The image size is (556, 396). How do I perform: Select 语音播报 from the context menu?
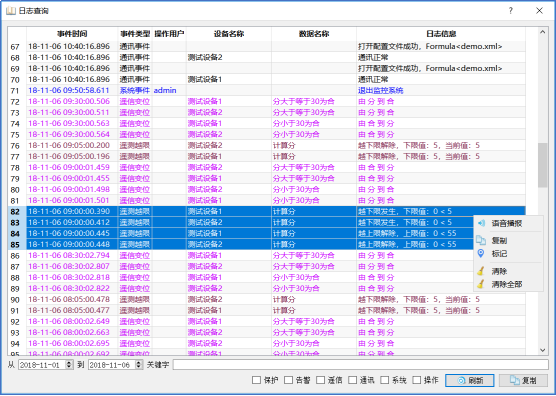tap(508, 223)
